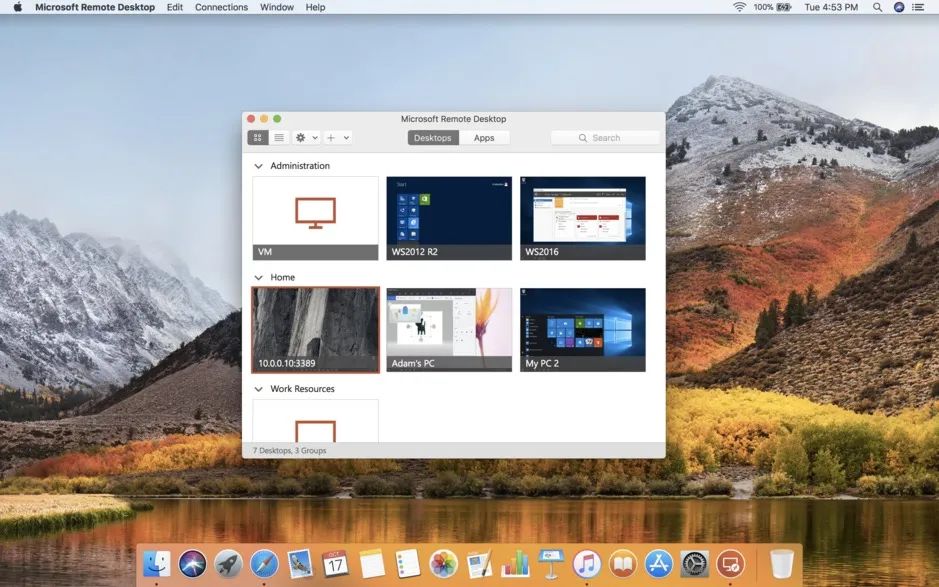Click the "7 Desktops, 3 Groups" status text
Viewport: 939px width, 587px height.
289,450
